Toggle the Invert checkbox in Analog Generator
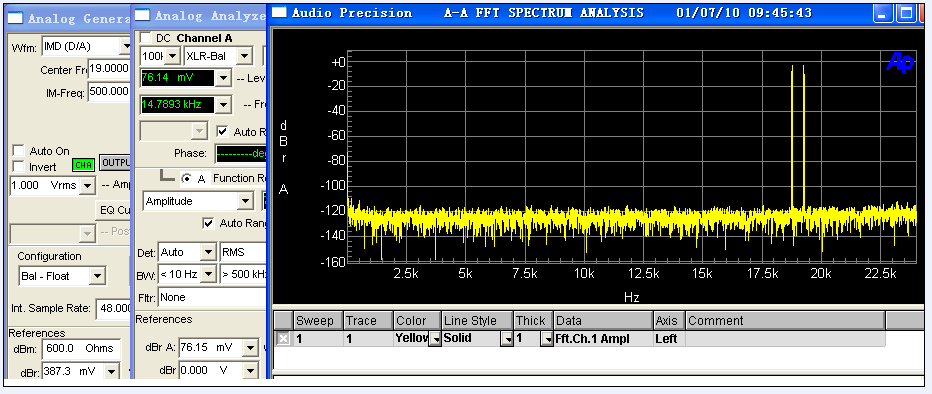 [18, 166]
